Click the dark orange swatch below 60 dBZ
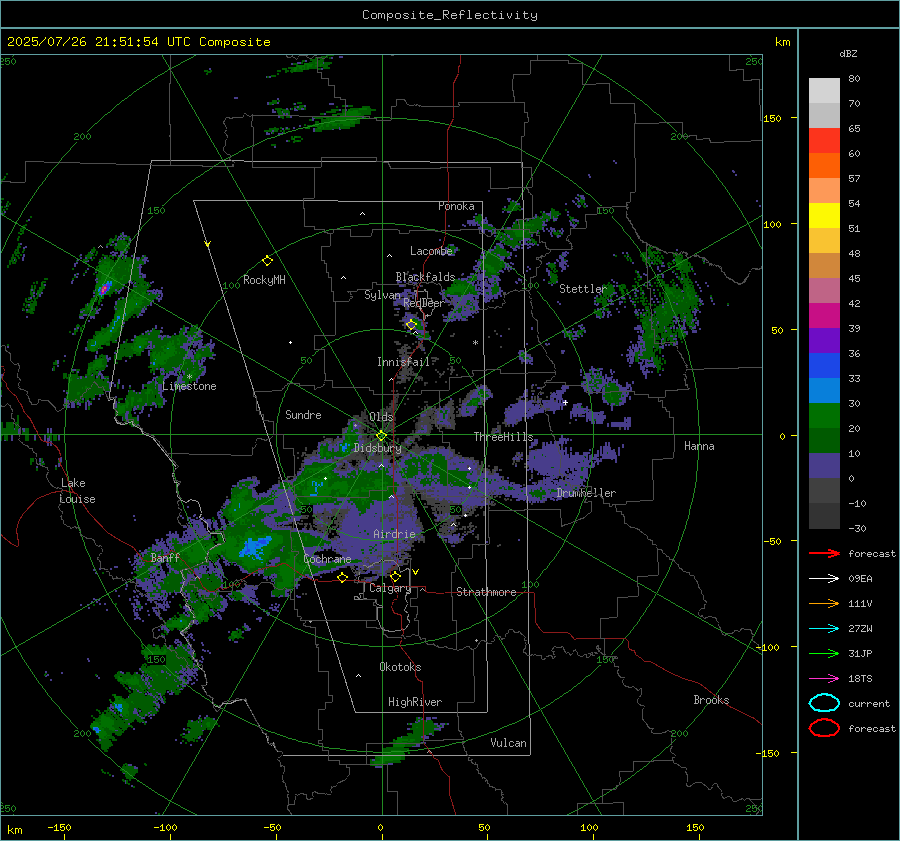The image size is (900, 841). pyautogui.click(x=824, y=166)
